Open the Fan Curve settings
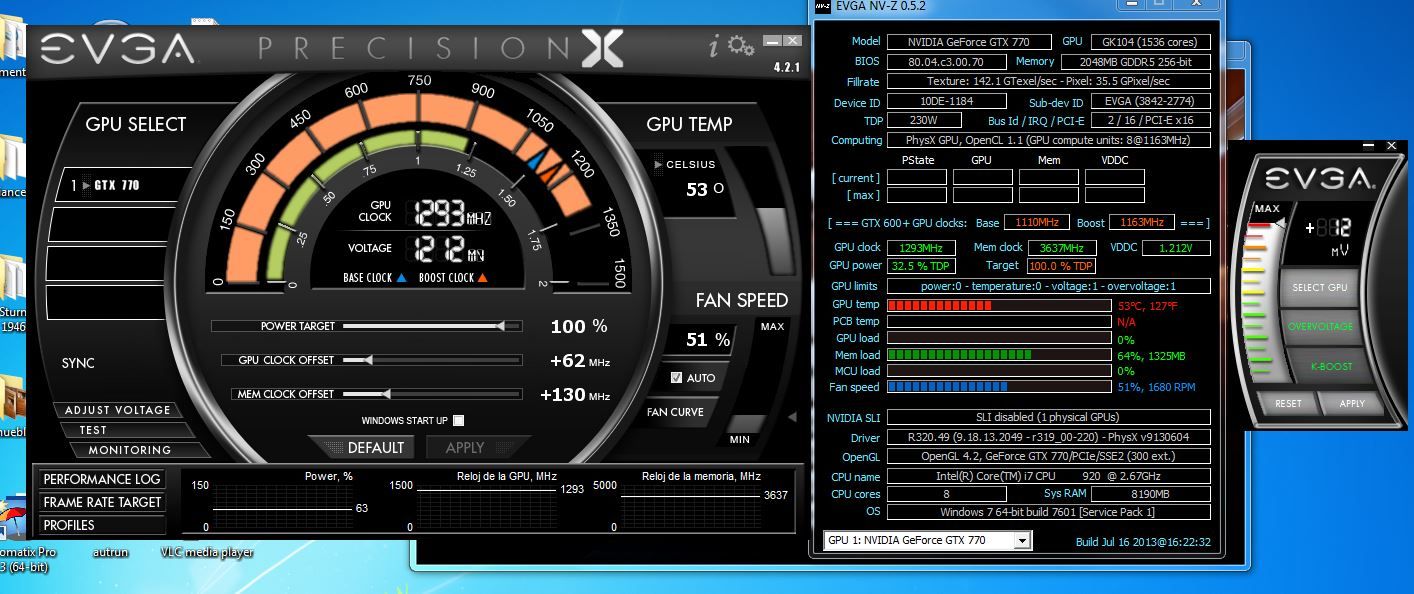 coord(676,412)
